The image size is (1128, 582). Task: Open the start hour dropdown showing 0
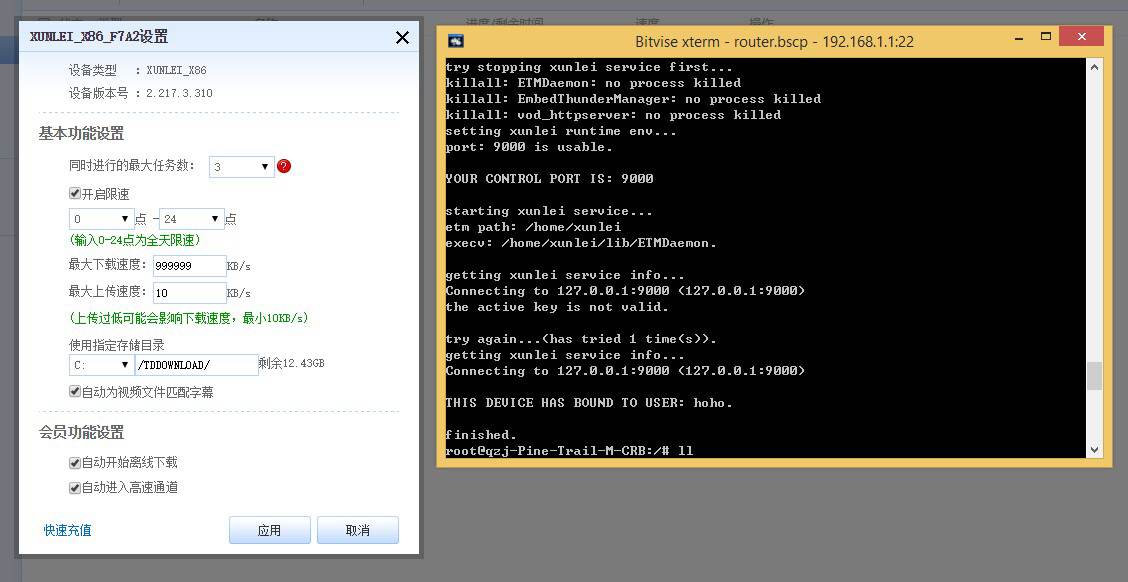[x=101, y=219]
